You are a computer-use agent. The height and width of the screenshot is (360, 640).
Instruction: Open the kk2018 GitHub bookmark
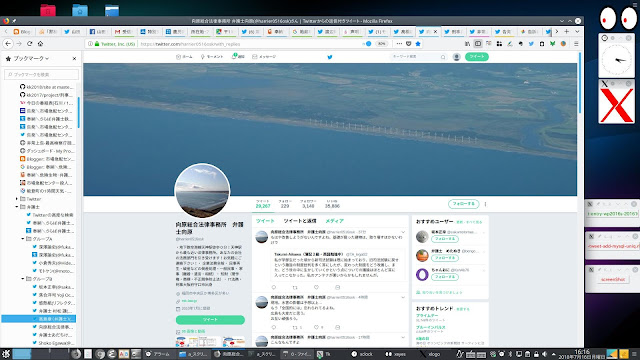click(x=47, y=87)
